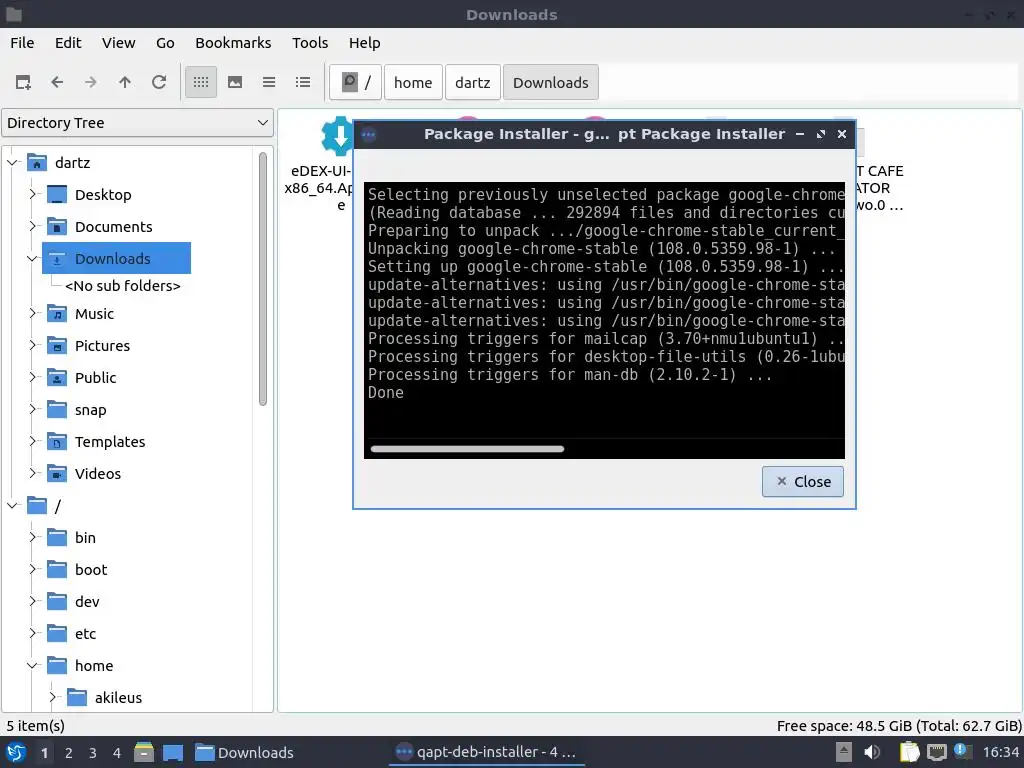The width and height of the screenshot is (1024, 768).
Task: Select the Public folder in tree
Action: click(x=82, y=377)
